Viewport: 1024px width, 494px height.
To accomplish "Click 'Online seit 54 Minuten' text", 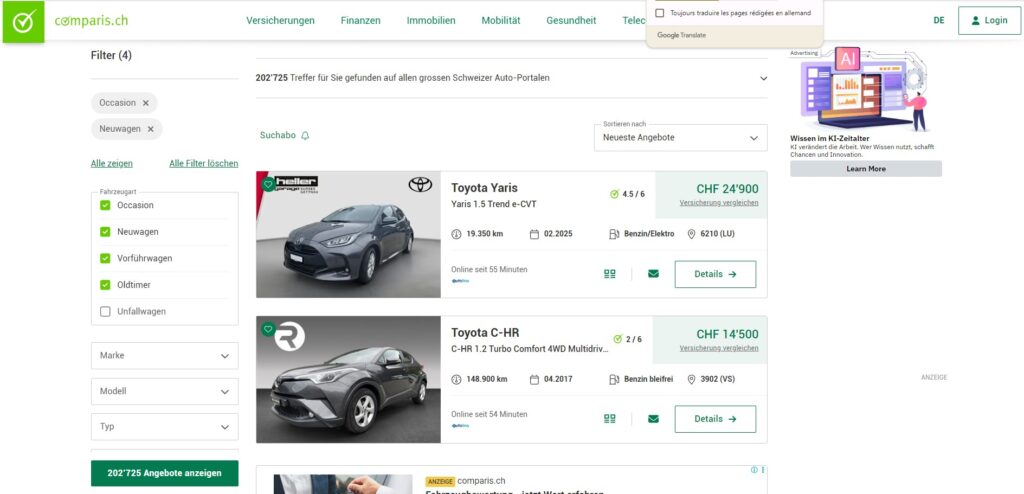I will click(x=489, y=414).
